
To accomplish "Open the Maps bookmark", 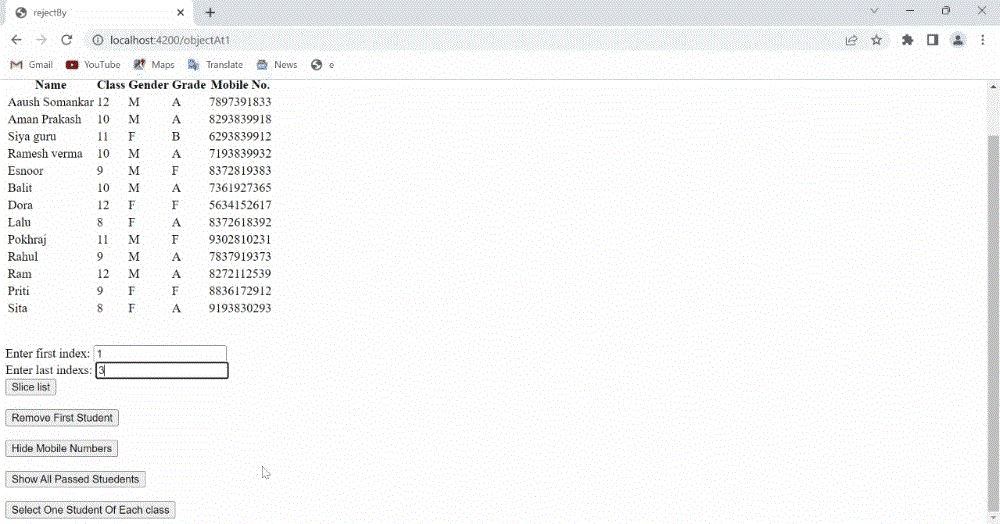I will (x=154, y=64).
